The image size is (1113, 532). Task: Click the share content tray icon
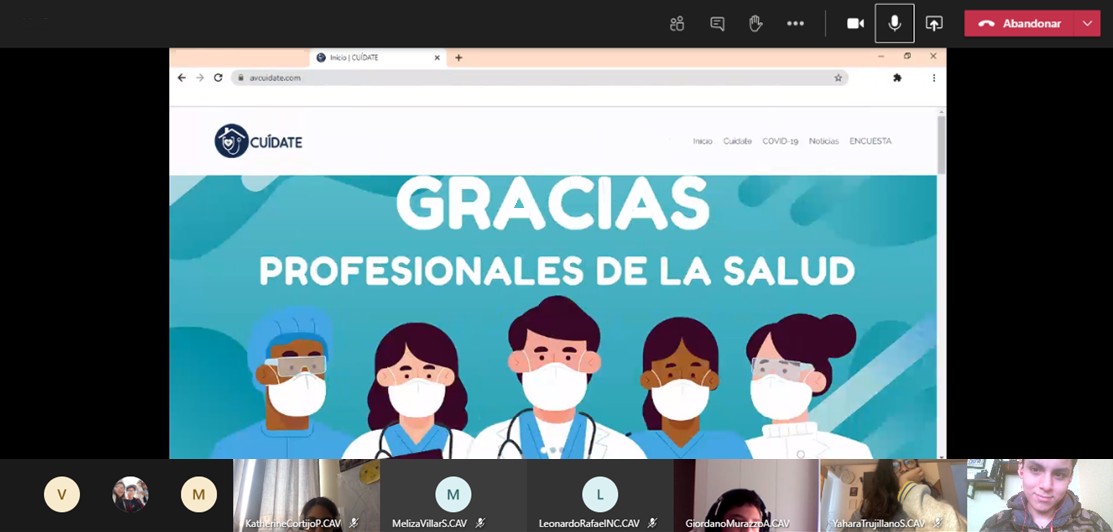coord(934,23)
